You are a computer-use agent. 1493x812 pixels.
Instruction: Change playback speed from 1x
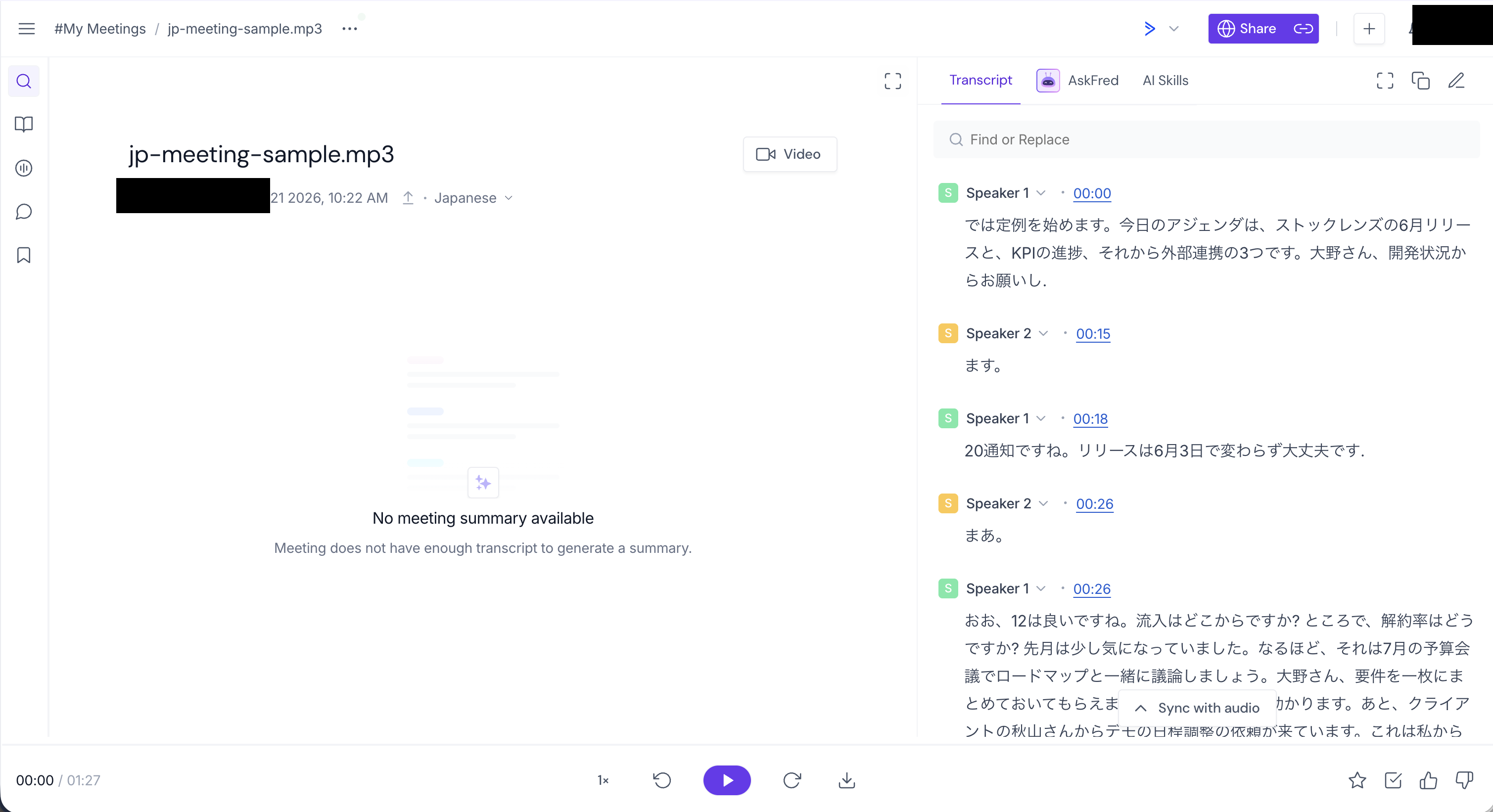click(x=603, y=780)
